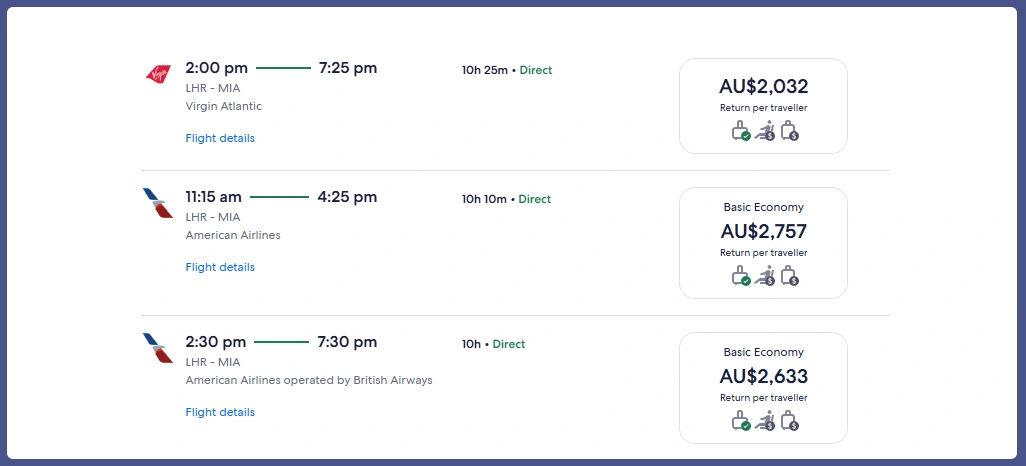Click the checked baggage icon on the AU$2,633 fare
The image size is (1026, 466).
pos(789,421)
